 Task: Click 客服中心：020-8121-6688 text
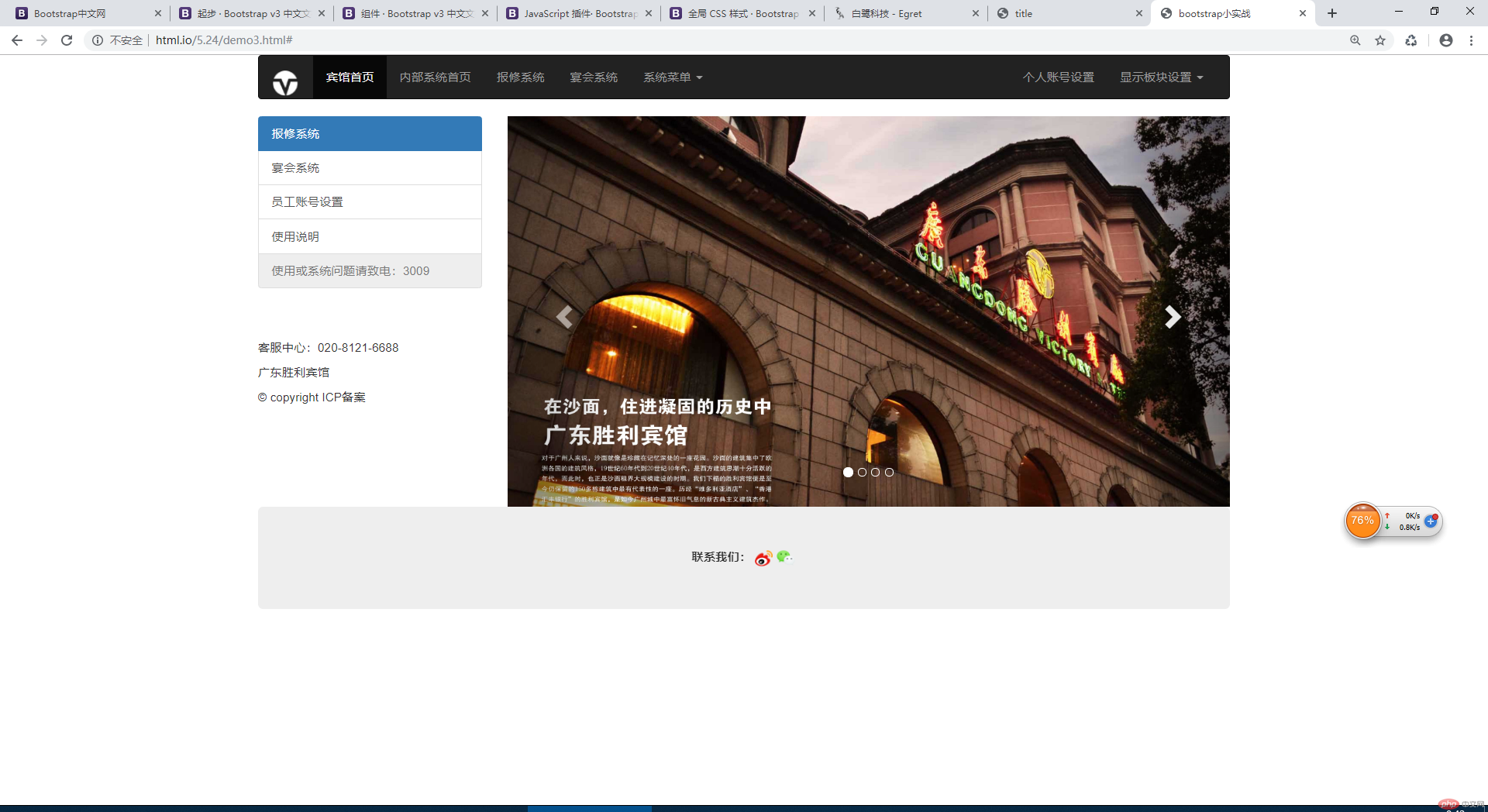329,348
